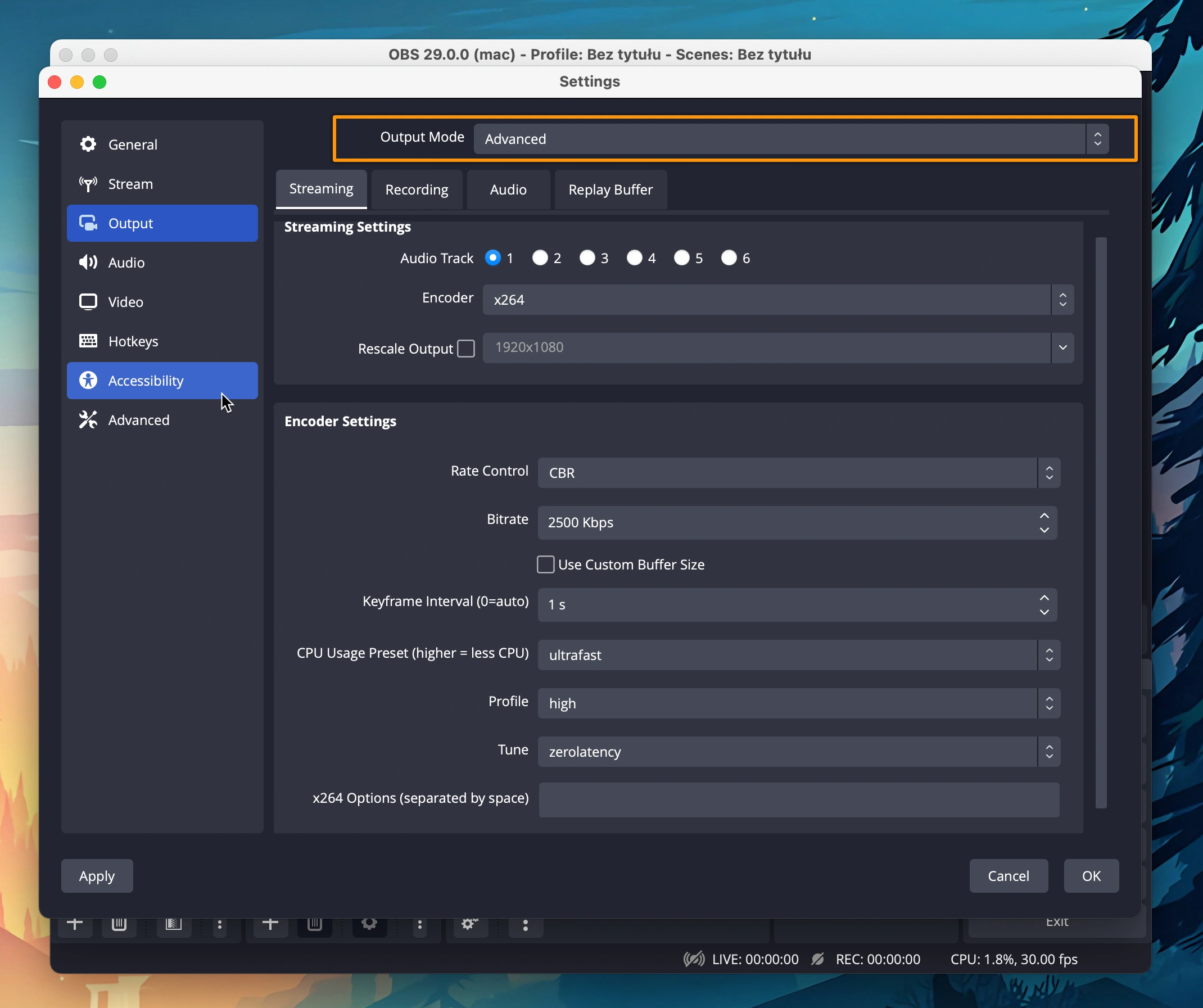Viewport: 1203px width, 1008px height.
Task: Click the Video monitor icon
Action: point(88,302)
